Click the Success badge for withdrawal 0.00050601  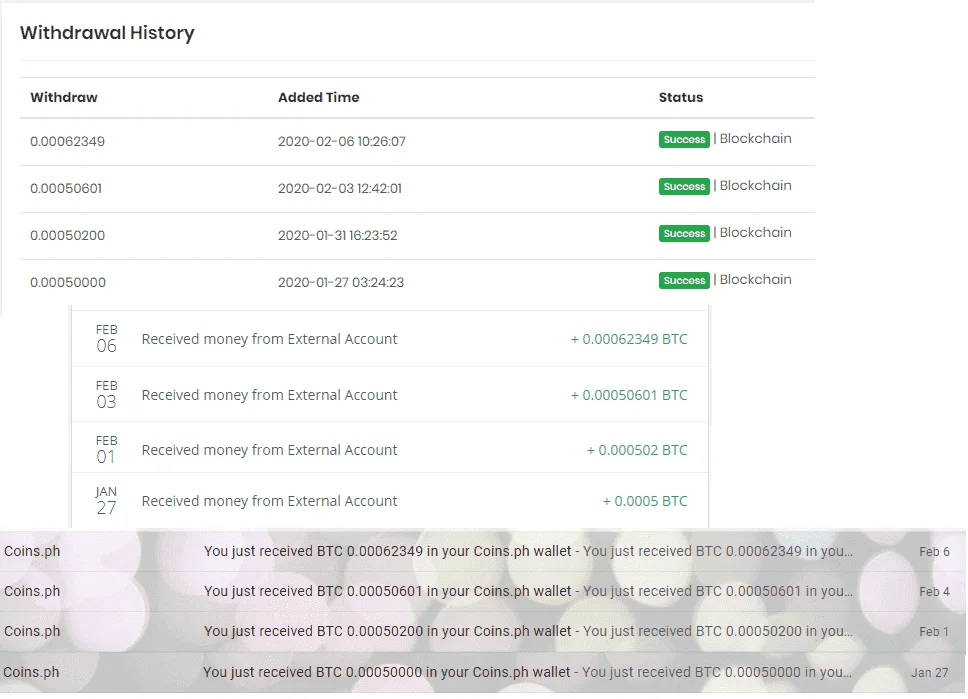(x=684, y=186)
